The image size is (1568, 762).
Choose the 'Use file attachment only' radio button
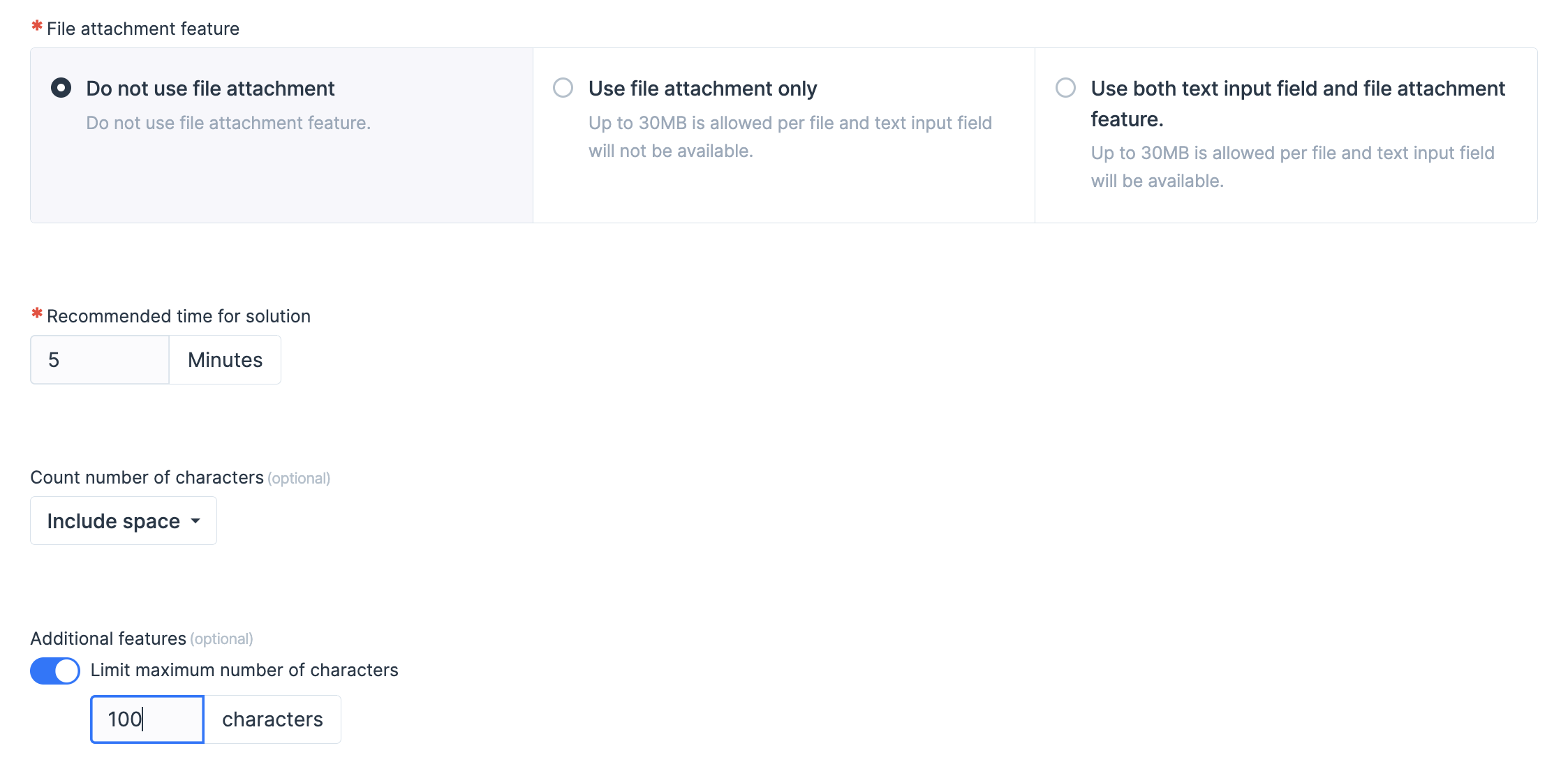pyautogui.click(x=563, y=88)
